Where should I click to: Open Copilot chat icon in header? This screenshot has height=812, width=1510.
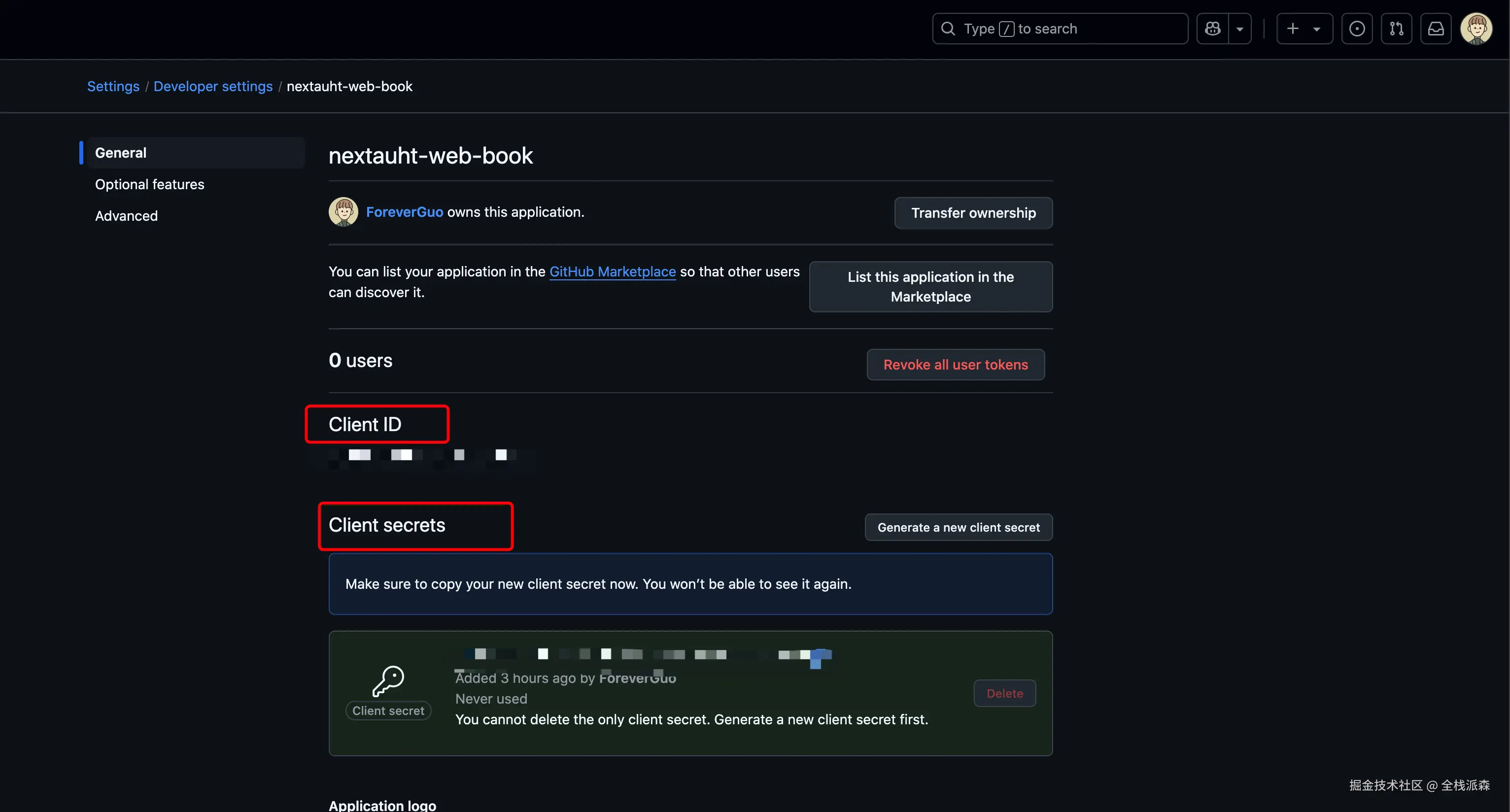tap(1212, 29)
